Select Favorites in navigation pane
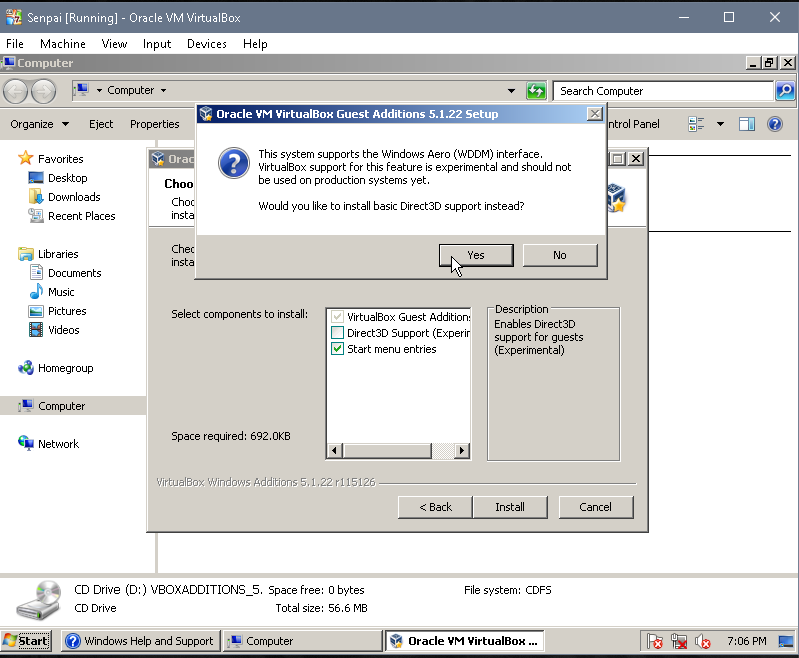 click(51, 159)
